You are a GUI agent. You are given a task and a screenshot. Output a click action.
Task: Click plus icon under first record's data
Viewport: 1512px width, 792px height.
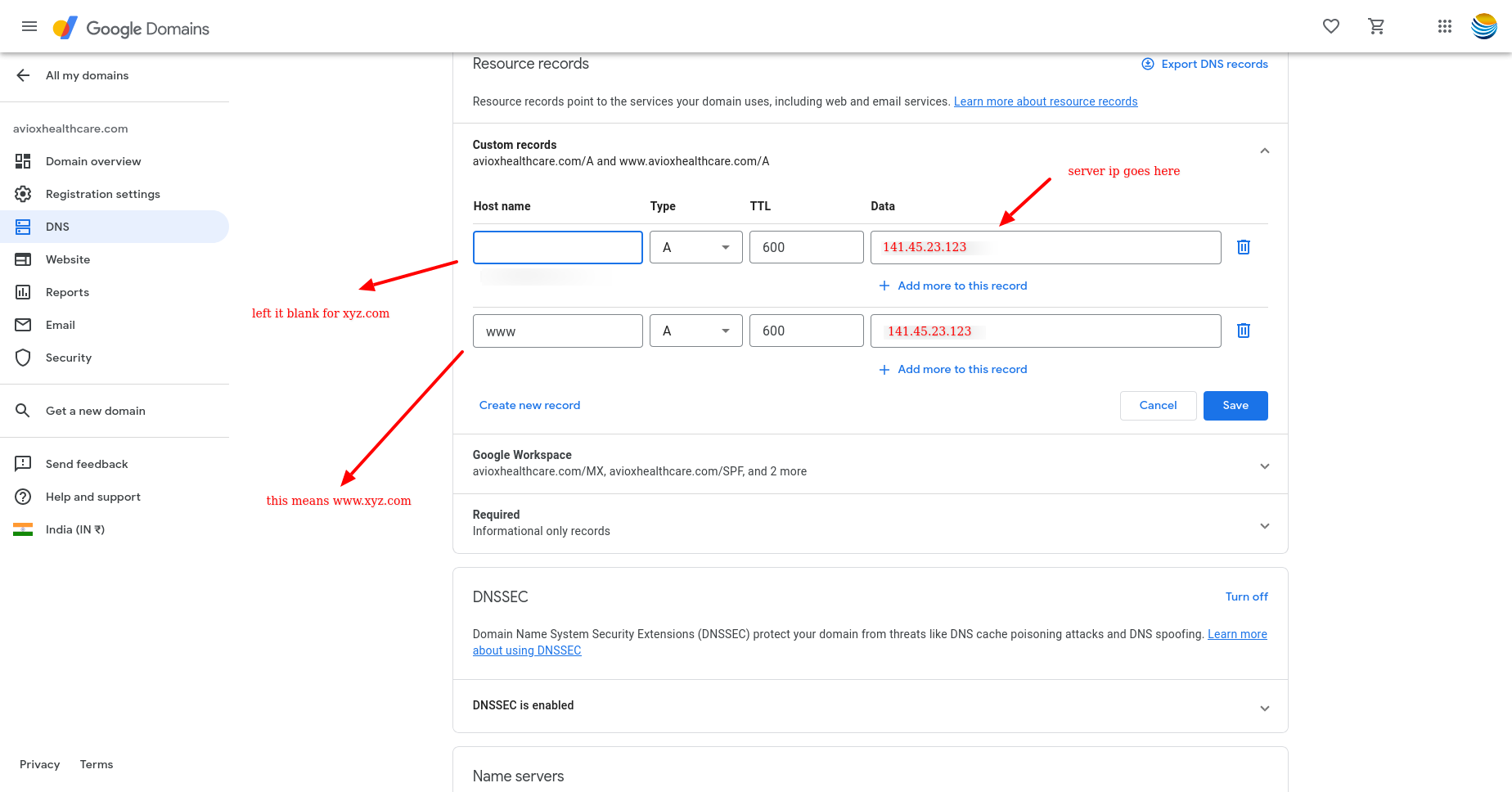click(x=884, y=286)
